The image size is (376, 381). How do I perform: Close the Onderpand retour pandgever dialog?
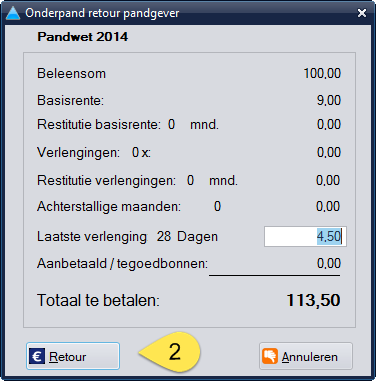(x=362, y=13)
